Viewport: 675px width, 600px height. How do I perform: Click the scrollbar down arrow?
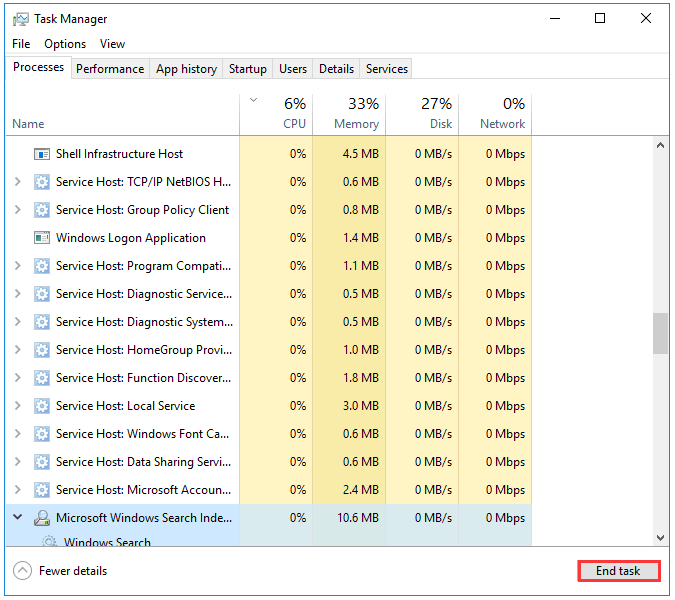tap(660, 538)
